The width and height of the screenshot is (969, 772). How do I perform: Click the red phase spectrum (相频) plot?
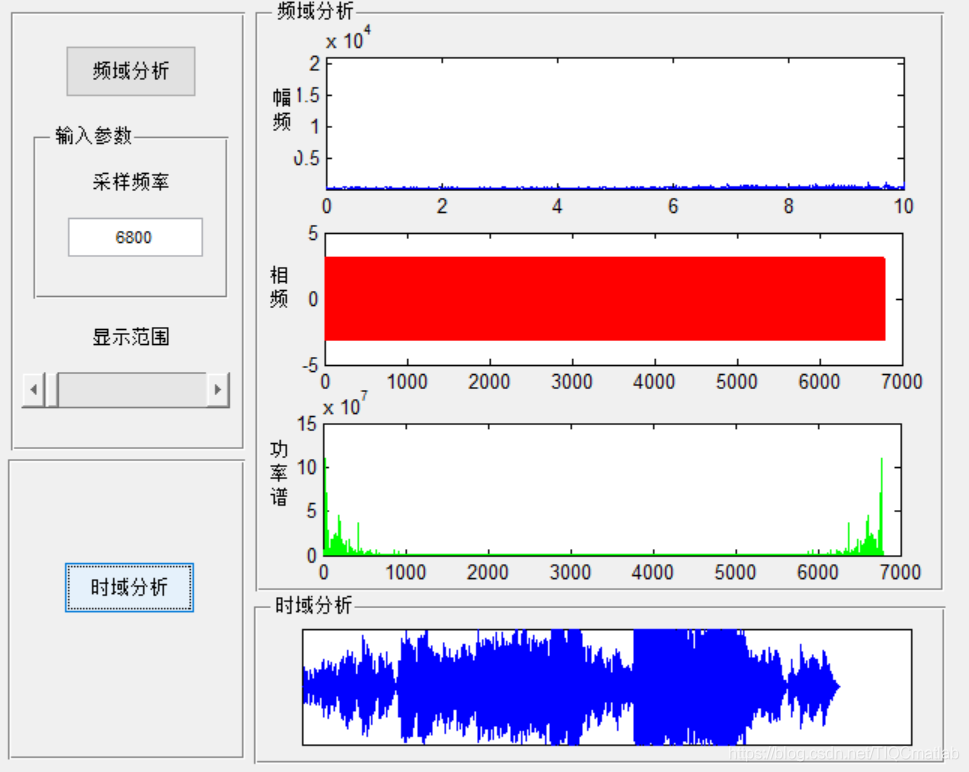614,299
